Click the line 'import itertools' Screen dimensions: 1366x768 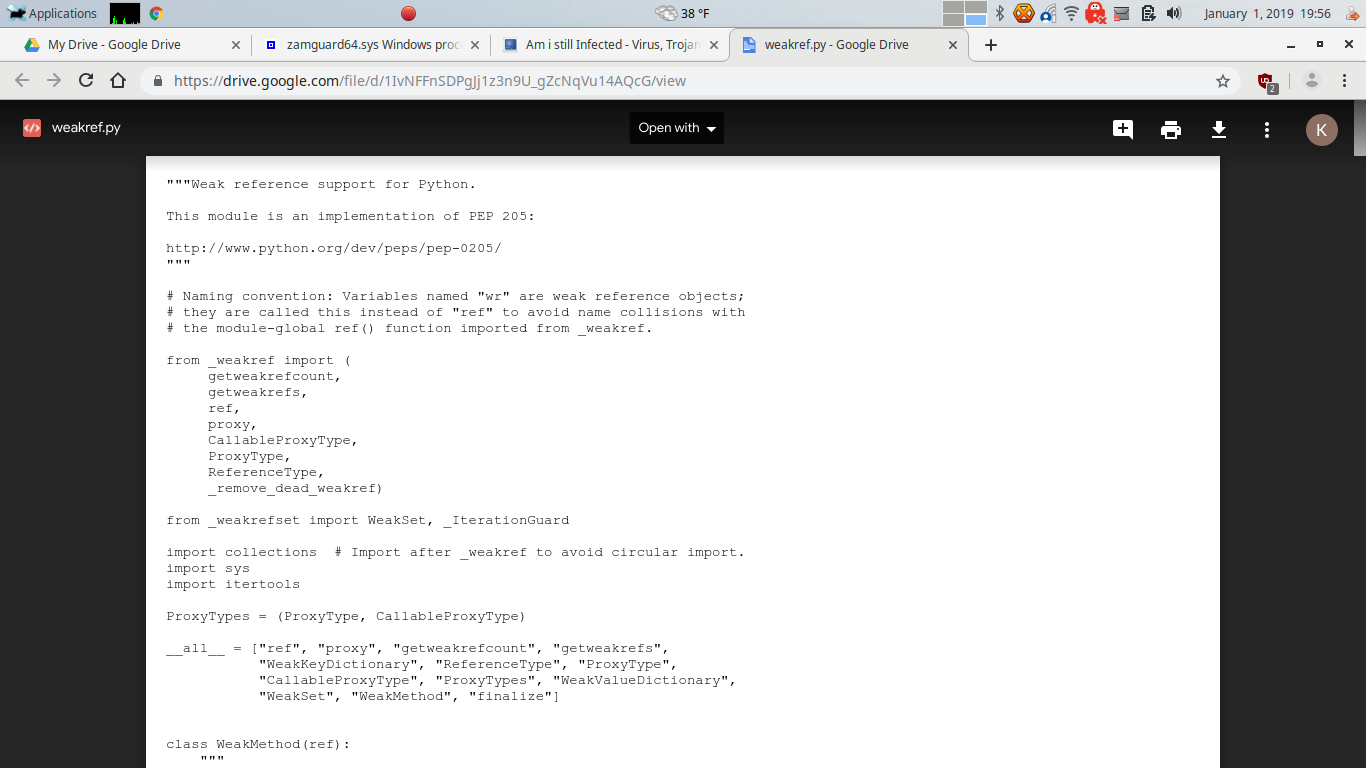coord(233,584)
